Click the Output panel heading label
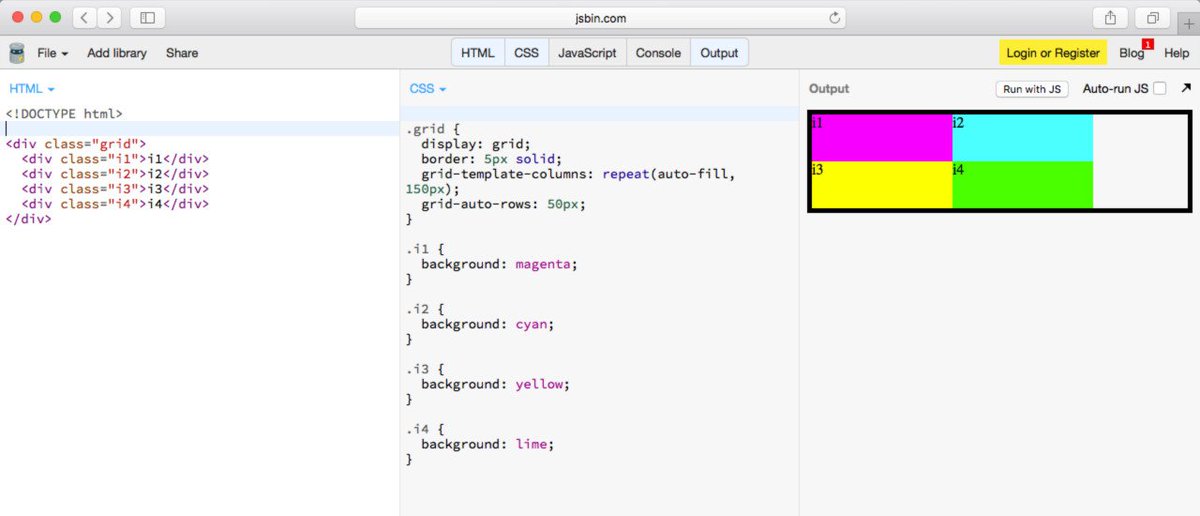The image size is (1200, 516). pos(829,89)
